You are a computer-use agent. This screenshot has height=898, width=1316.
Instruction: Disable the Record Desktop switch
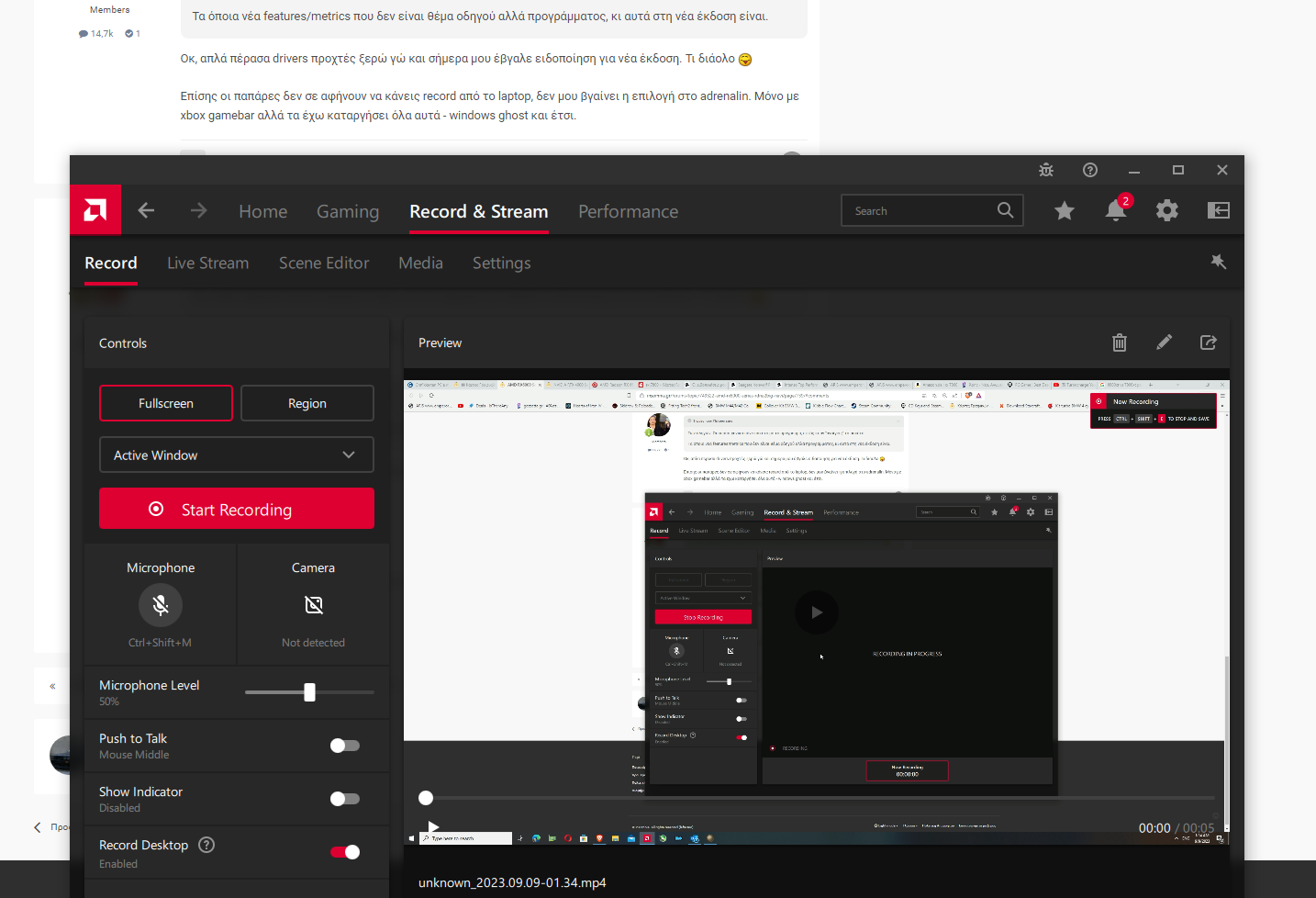[345, 852]
